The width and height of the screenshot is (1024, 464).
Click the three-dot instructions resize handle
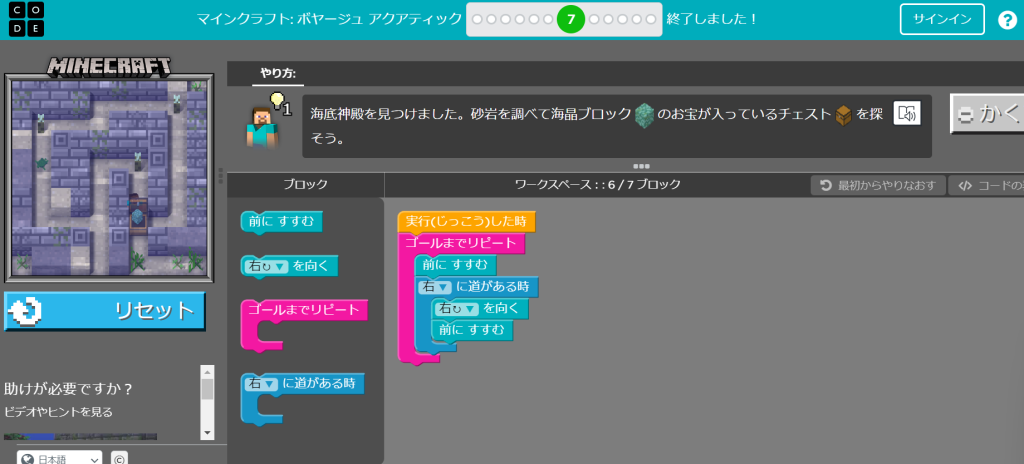[x=640, y=166]
